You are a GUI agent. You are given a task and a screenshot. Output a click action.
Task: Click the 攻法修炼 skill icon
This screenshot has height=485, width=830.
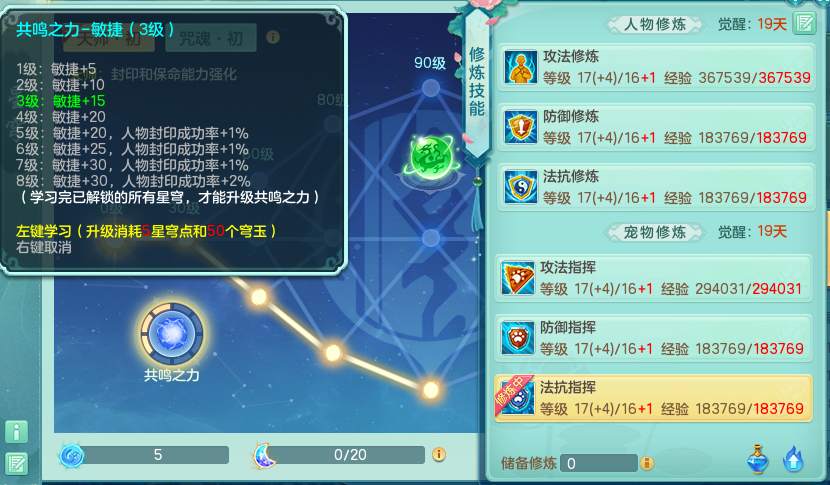tap(520, 67)
